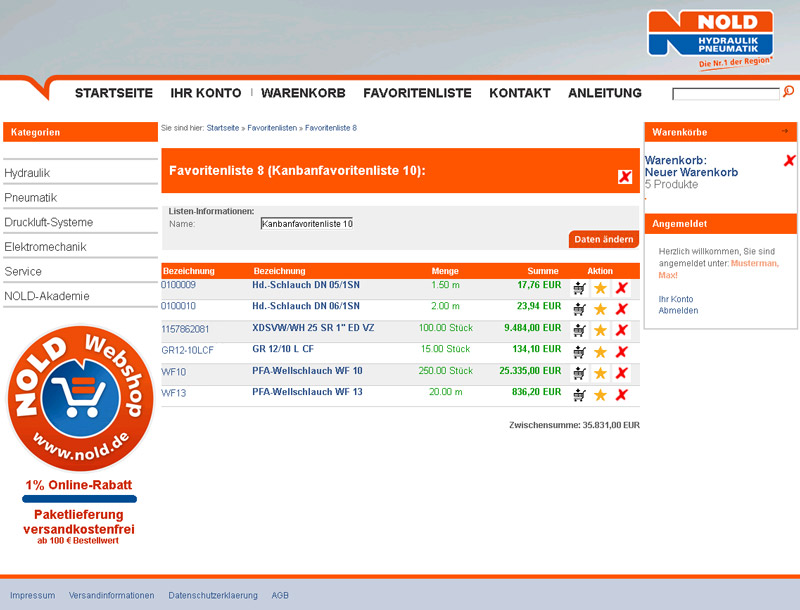Open product Hd.-Schlauch DN 06/1SN
Screen dimensions: 800x610
(x=306, y=306)
